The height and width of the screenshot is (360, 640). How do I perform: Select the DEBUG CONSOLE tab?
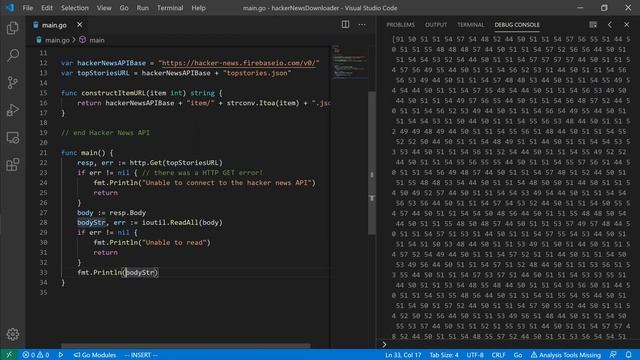[x=517, y=25]
